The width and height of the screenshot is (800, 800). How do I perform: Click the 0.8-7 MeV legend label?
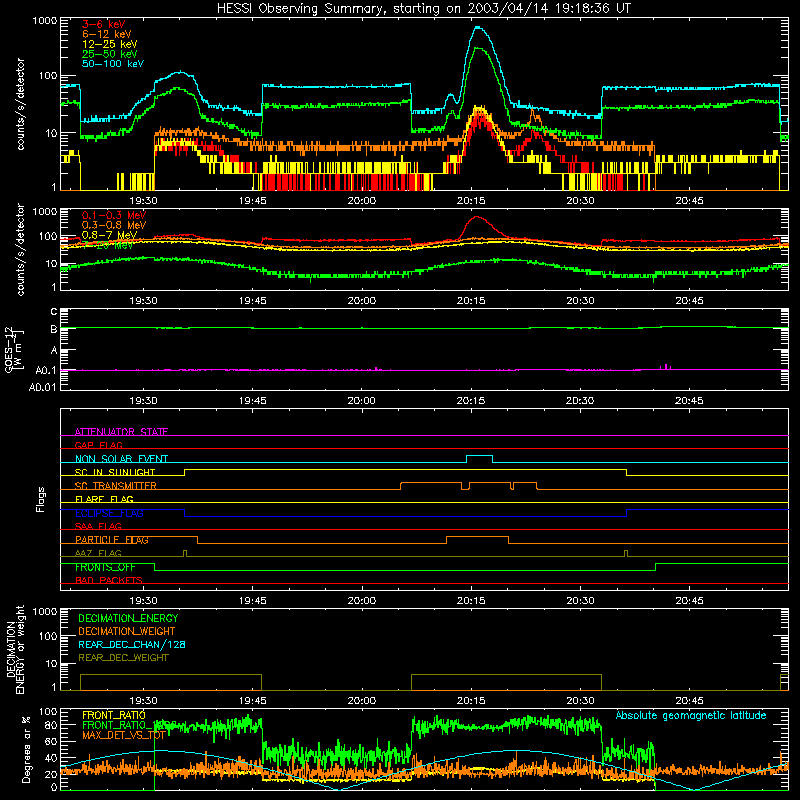[110, 235]
